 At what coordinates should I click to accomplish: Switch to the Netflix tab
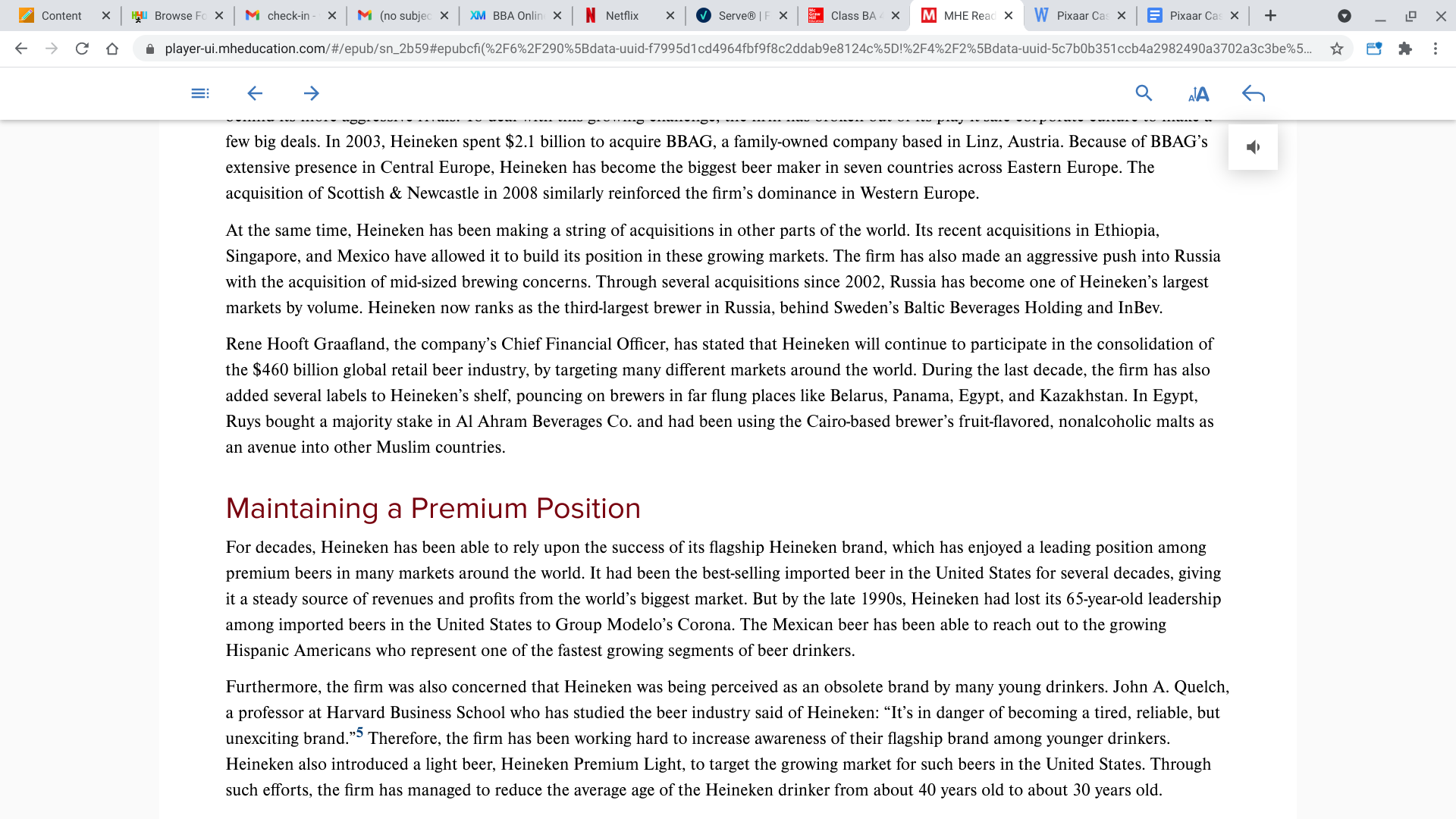tap(622, 16)
